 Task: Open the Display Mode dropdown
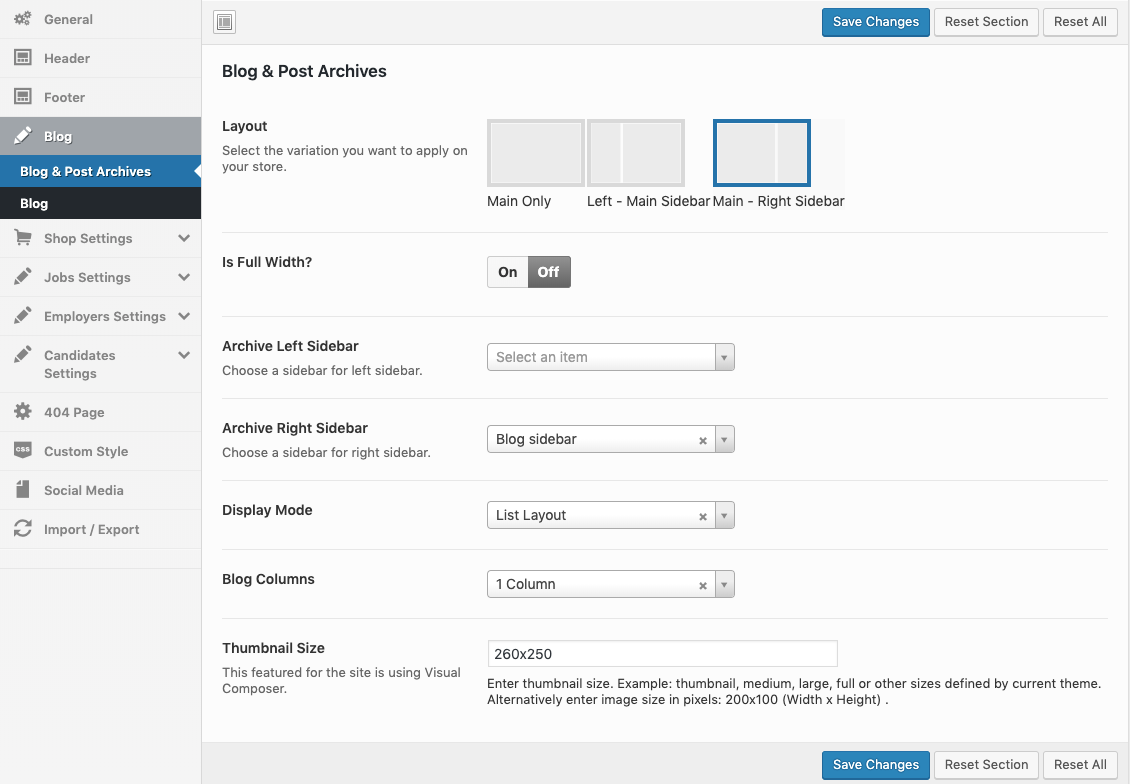610,515
